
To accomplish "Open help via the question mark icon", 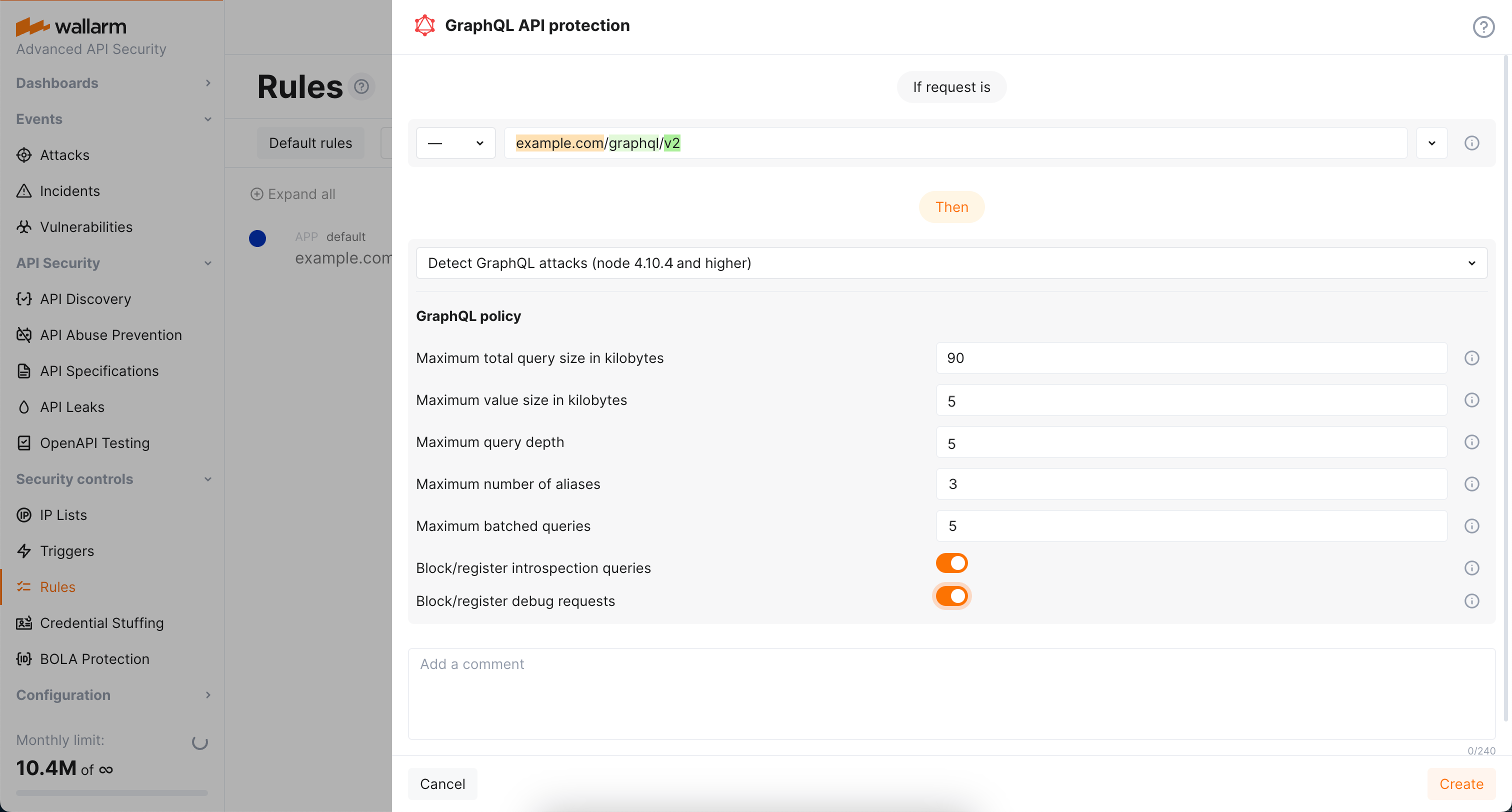I will [x=1483, y=26].
